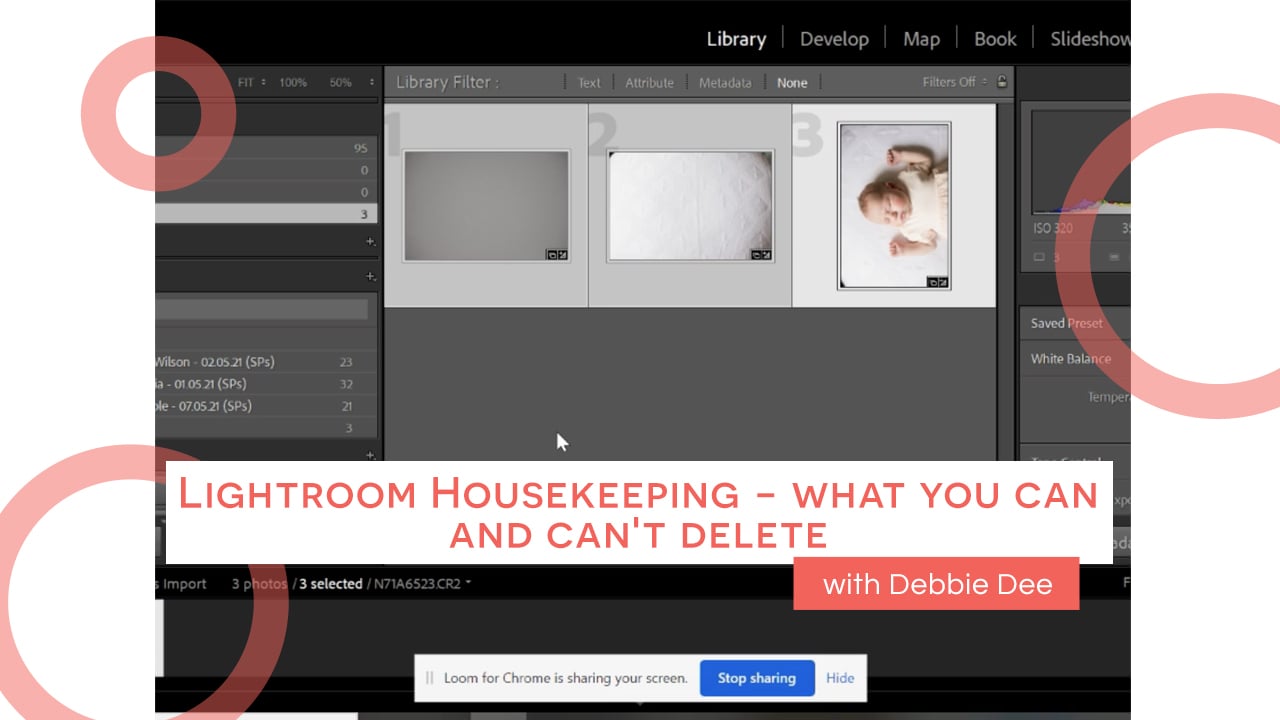Click the plus icon below the 07.05.21 collection

click(370, 455)
